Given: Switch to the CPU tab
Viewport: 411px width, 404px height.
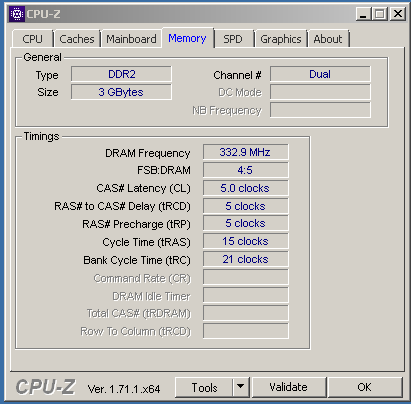Looking at the screenshot, I should [x=32, y=39].
